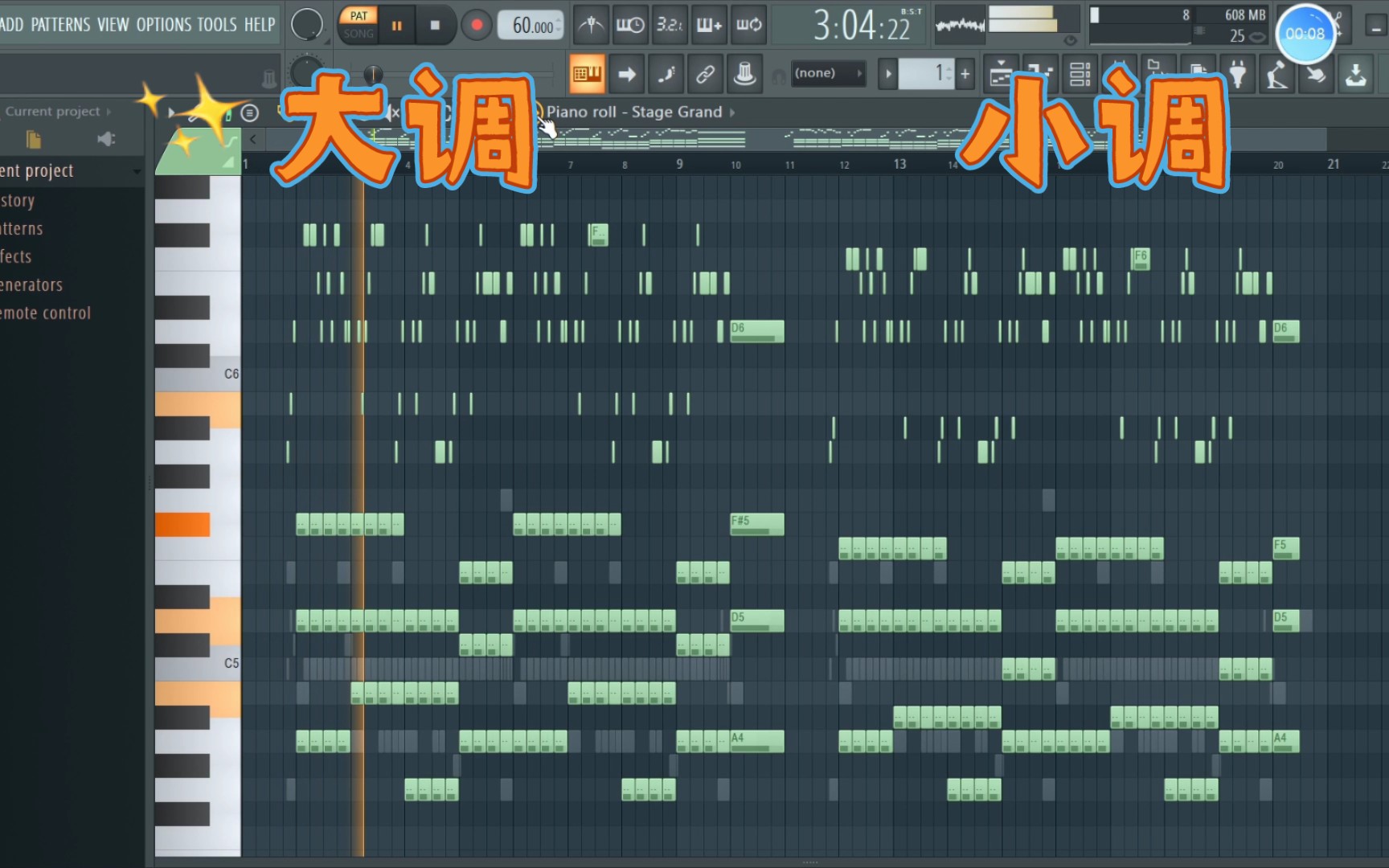Open the channel rack view icon

pyautogui.click(x=1080, y=75)
